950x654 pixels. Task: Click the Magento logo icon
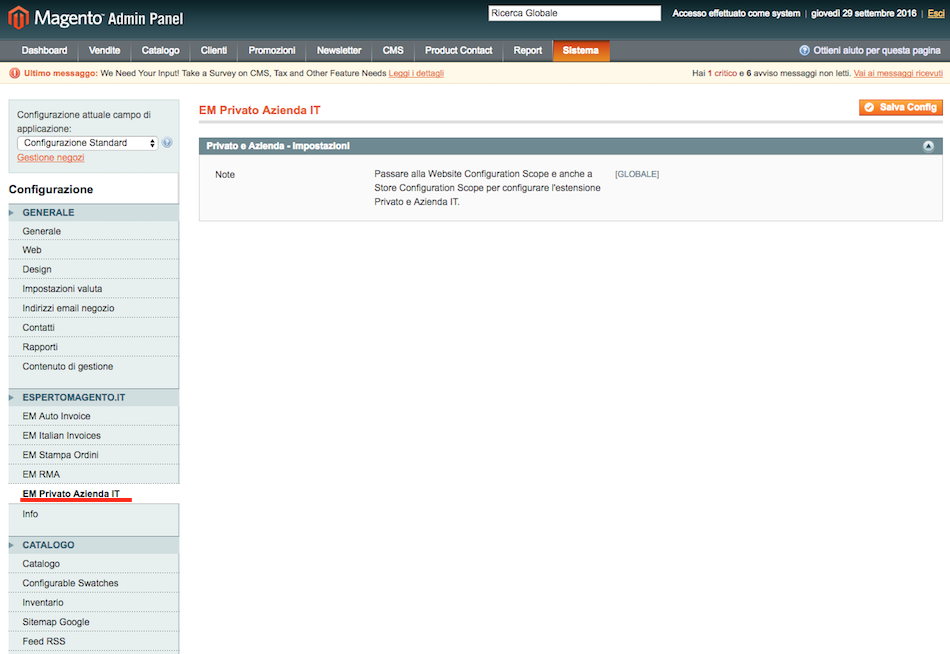[x=19, y=18]
